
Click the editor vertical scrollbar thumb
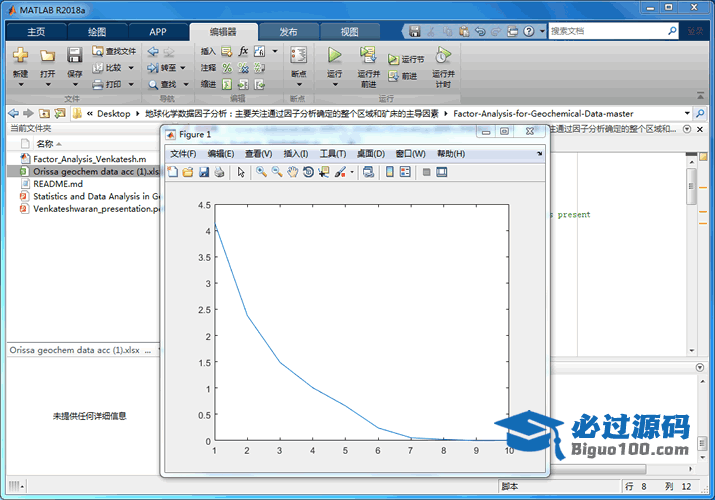(x=691, y=186)
